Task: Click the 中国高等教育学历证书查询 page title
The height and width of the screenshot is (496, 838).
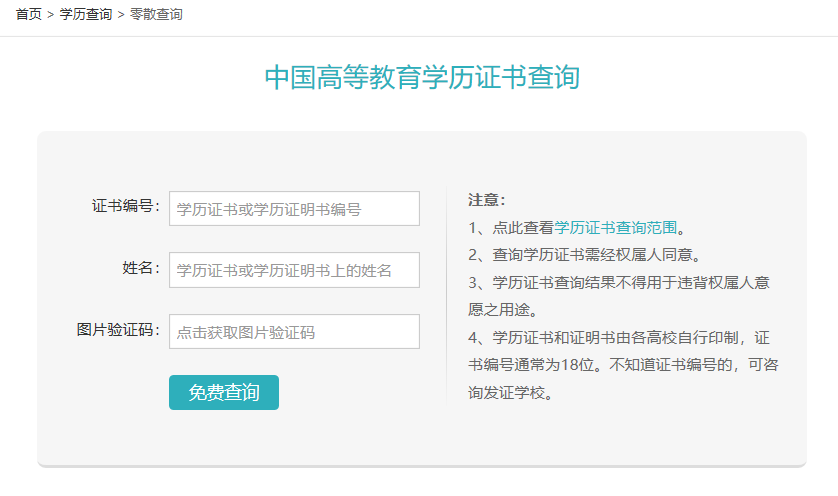Action: 422,78
